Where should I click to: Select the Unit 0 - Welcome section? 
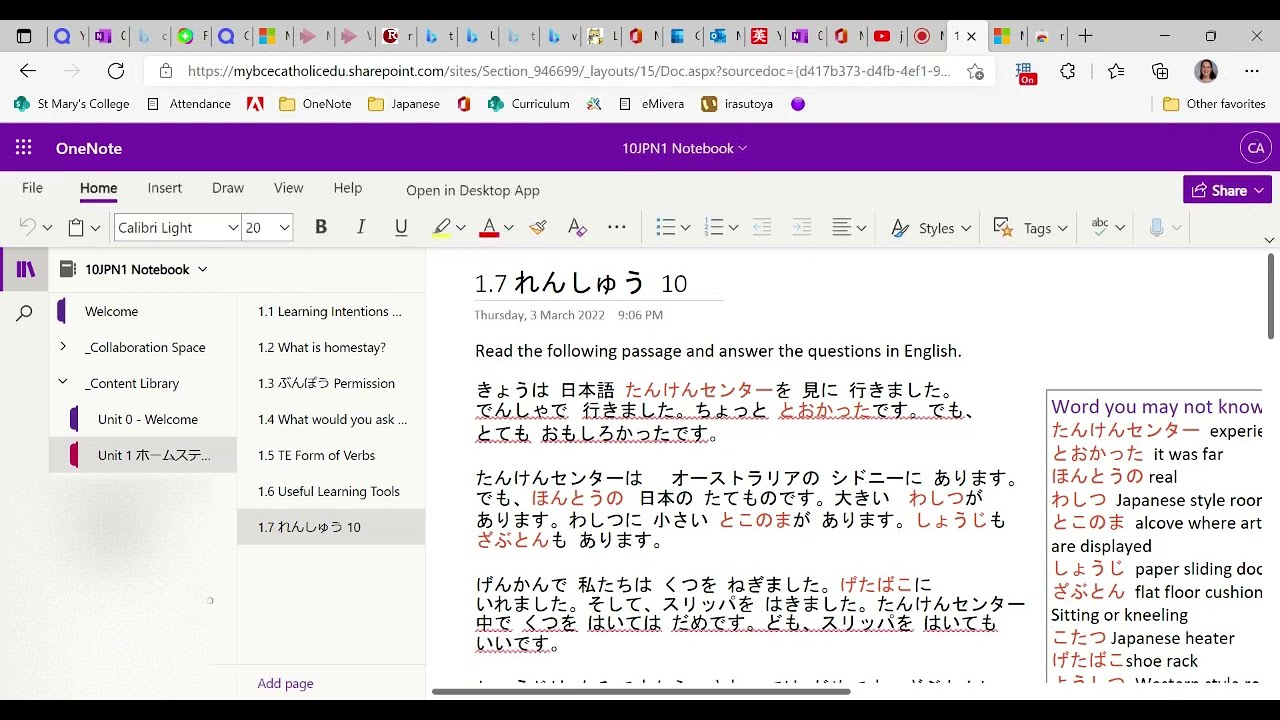147,419
